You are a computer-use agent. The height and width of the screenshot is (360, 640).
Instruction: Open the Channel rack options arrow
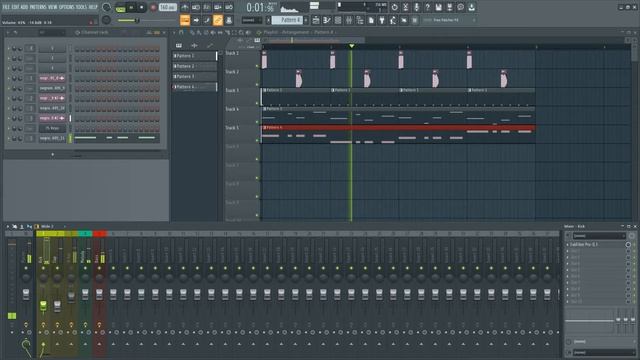point(8,32)
